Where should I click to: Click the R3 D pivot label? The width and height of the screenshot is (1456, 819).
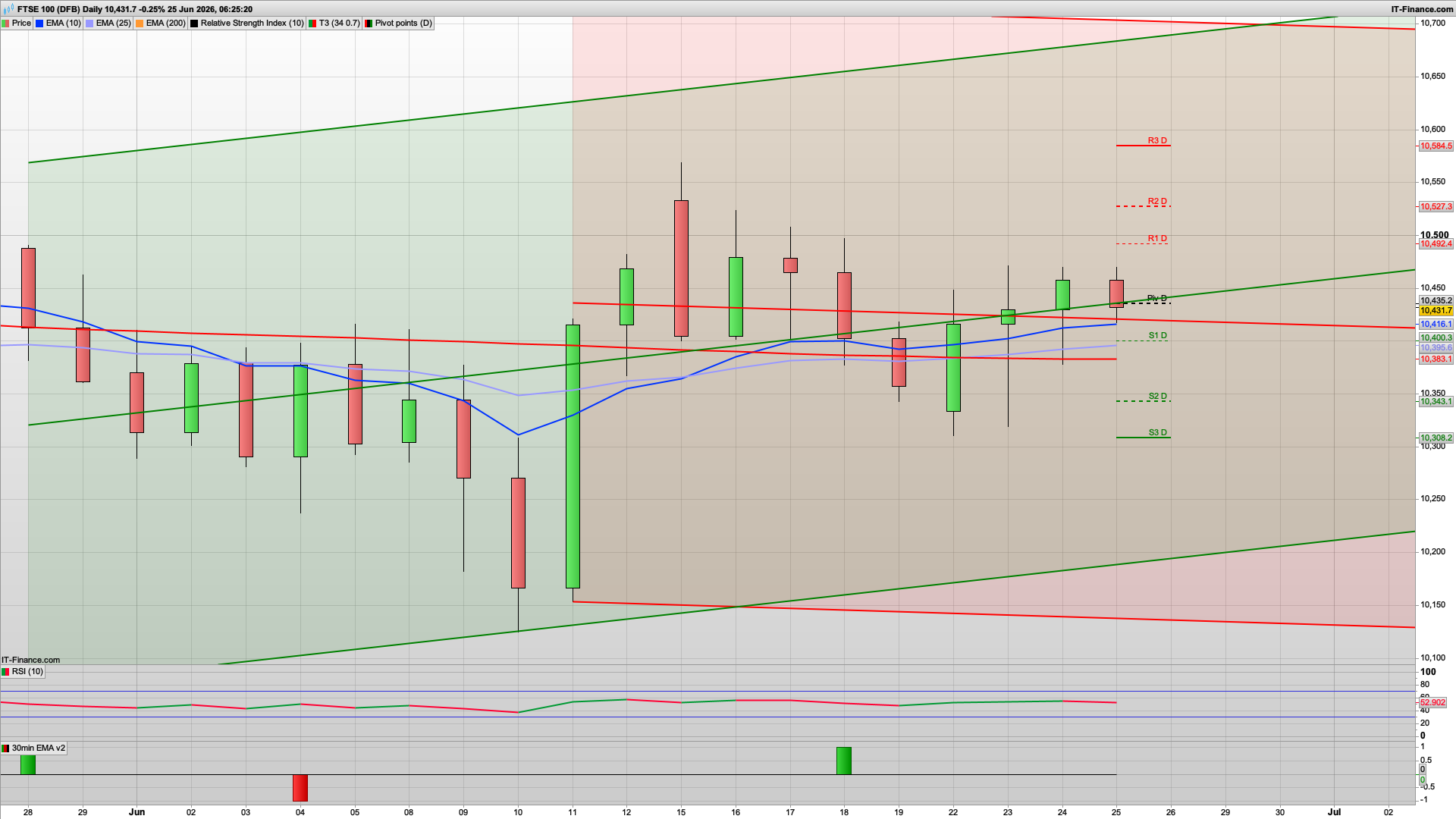[x=1157, y=140]
